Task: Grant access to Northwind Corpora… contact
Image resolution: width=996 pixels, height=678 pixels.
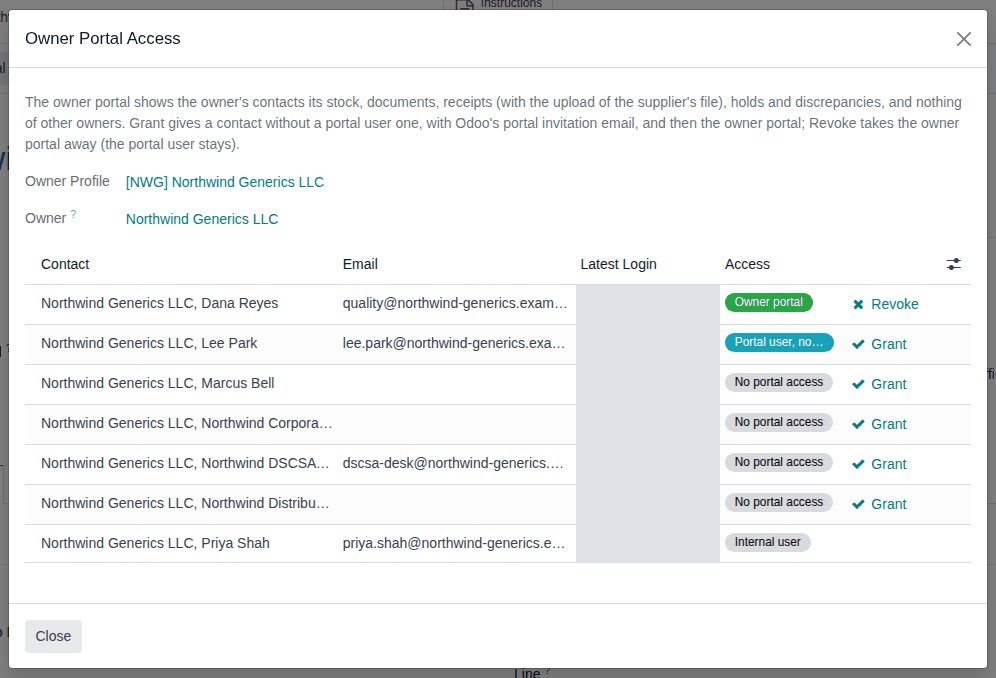Action: (879, 424)
